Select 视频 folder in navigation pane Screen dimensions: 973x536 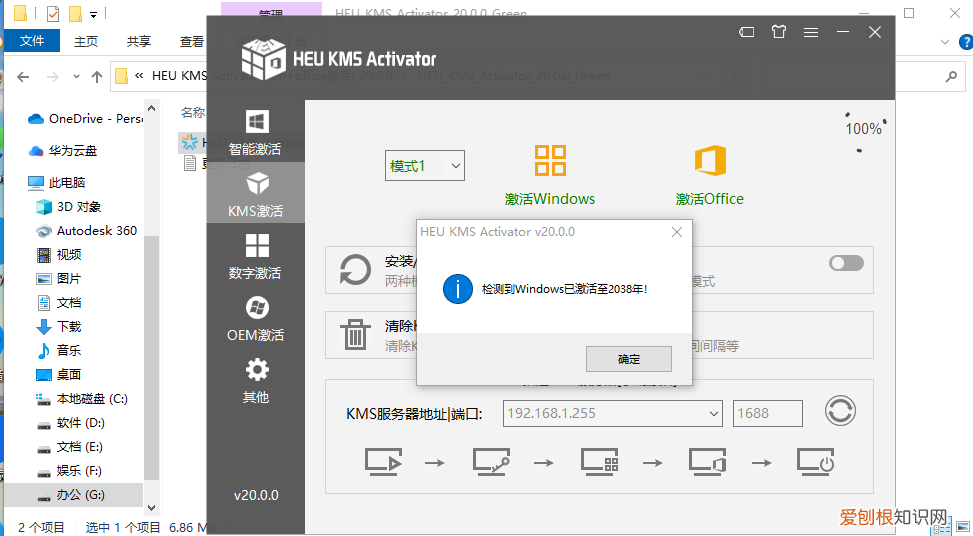pyautogui.click(x=59, y=254)
